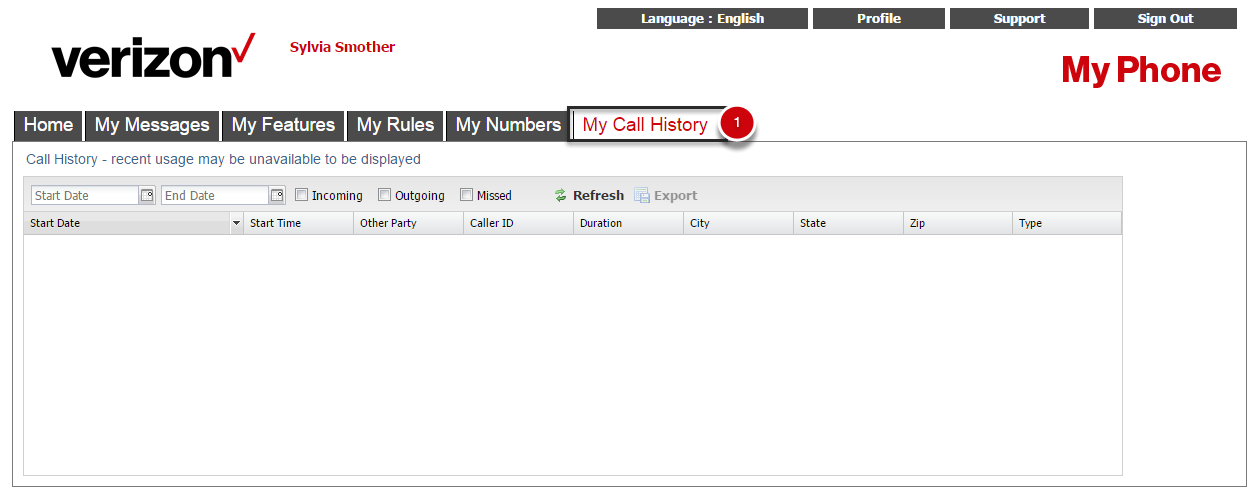Click the Export button label
The height and width of the screenshot is (496, 1254).
pyautogui.click(x=676, y=195)
